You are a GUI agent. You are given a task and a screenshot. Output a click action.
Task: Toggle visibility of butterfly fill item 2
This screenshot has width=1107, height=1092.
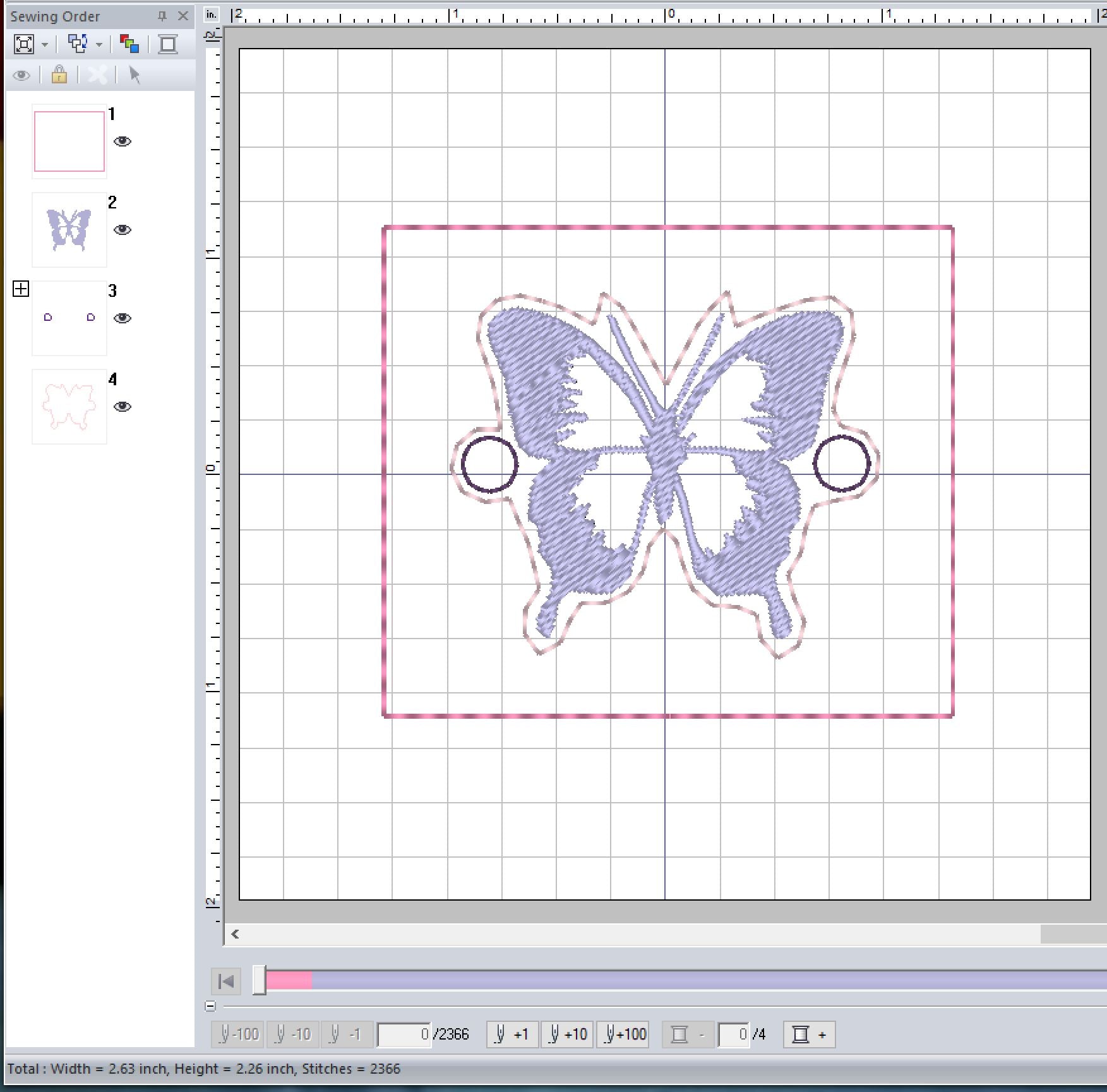point(123,230)
